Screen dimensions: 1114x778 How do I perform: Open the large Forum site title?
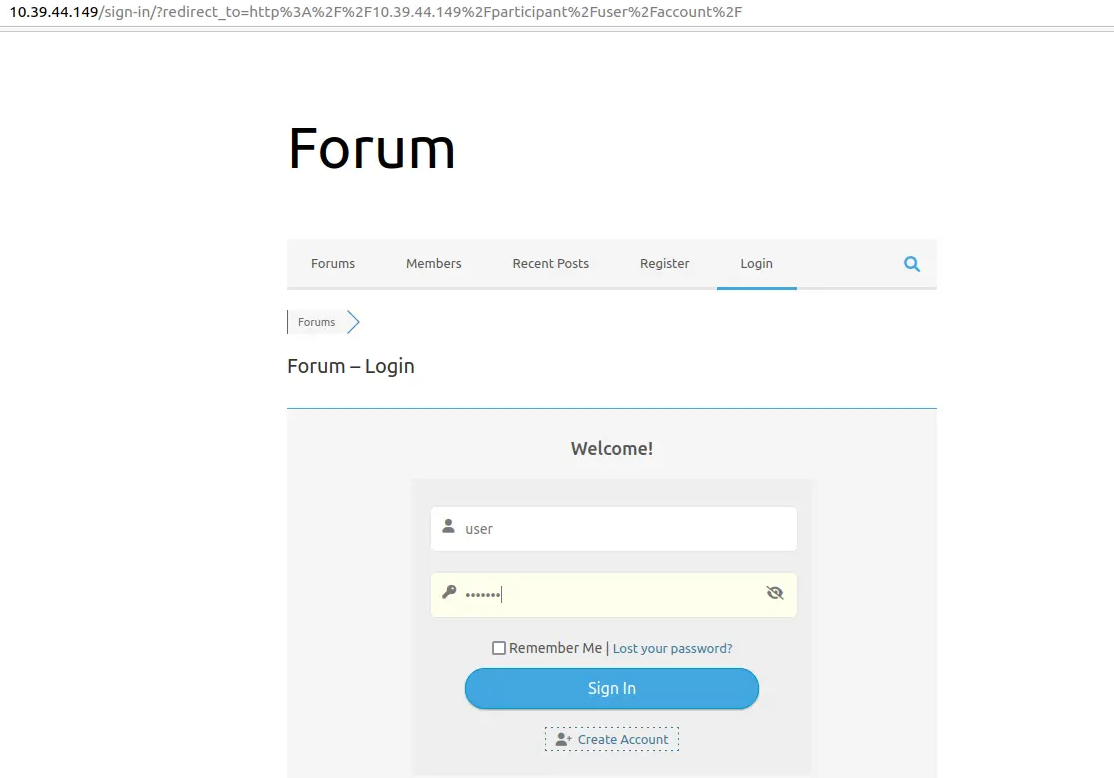click(x=372, y=148)
